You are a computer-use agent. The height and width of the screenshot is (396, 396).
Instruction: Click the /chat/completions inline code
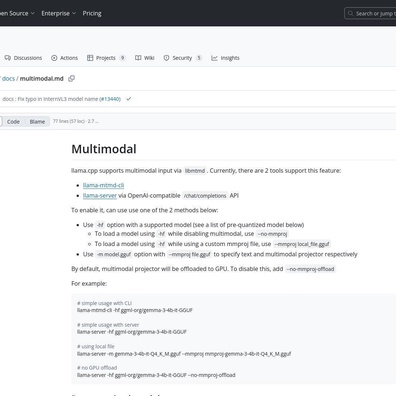(x=205, y=196)
